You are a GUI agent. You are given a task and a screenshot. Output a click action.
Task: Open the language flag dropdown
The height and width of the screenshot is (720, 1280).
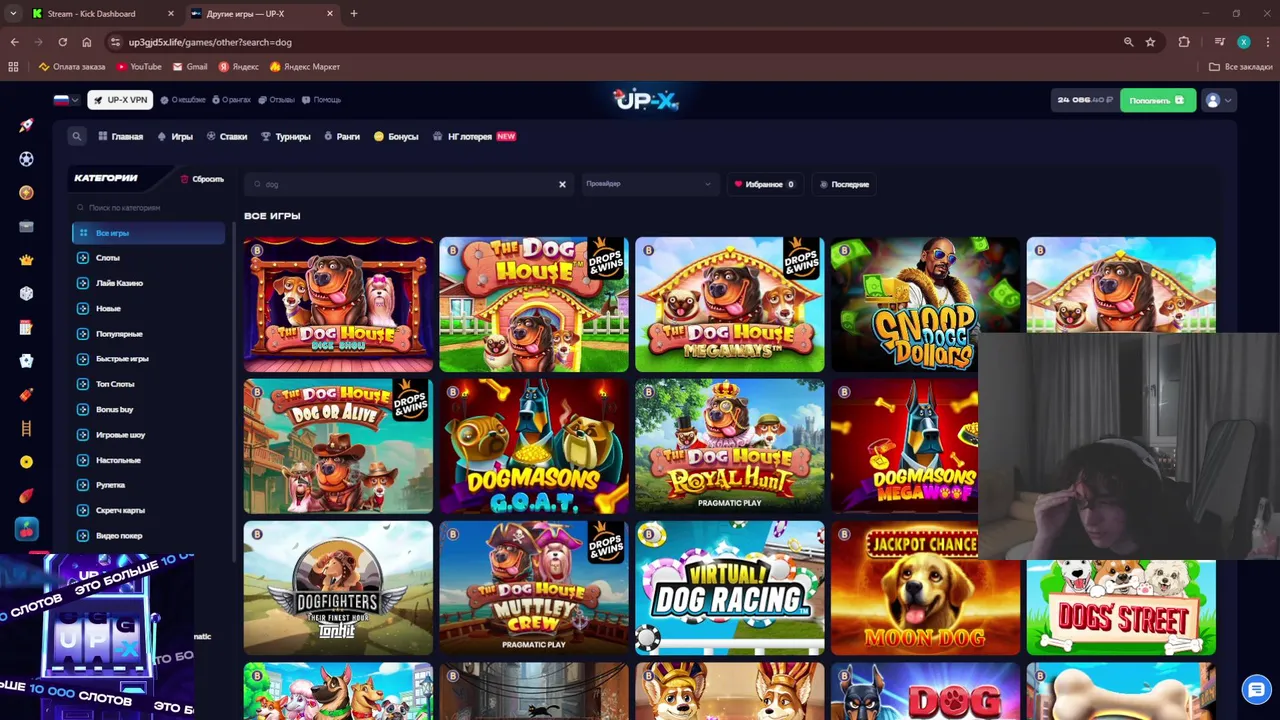click(x=66, y=100)
